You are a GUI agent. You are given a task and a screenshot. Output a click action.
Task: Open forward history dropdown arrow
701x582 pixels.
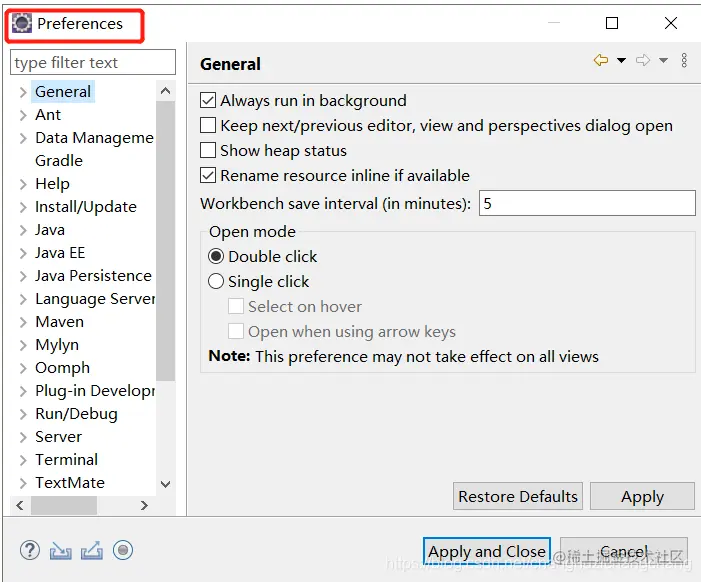[663, 60]
